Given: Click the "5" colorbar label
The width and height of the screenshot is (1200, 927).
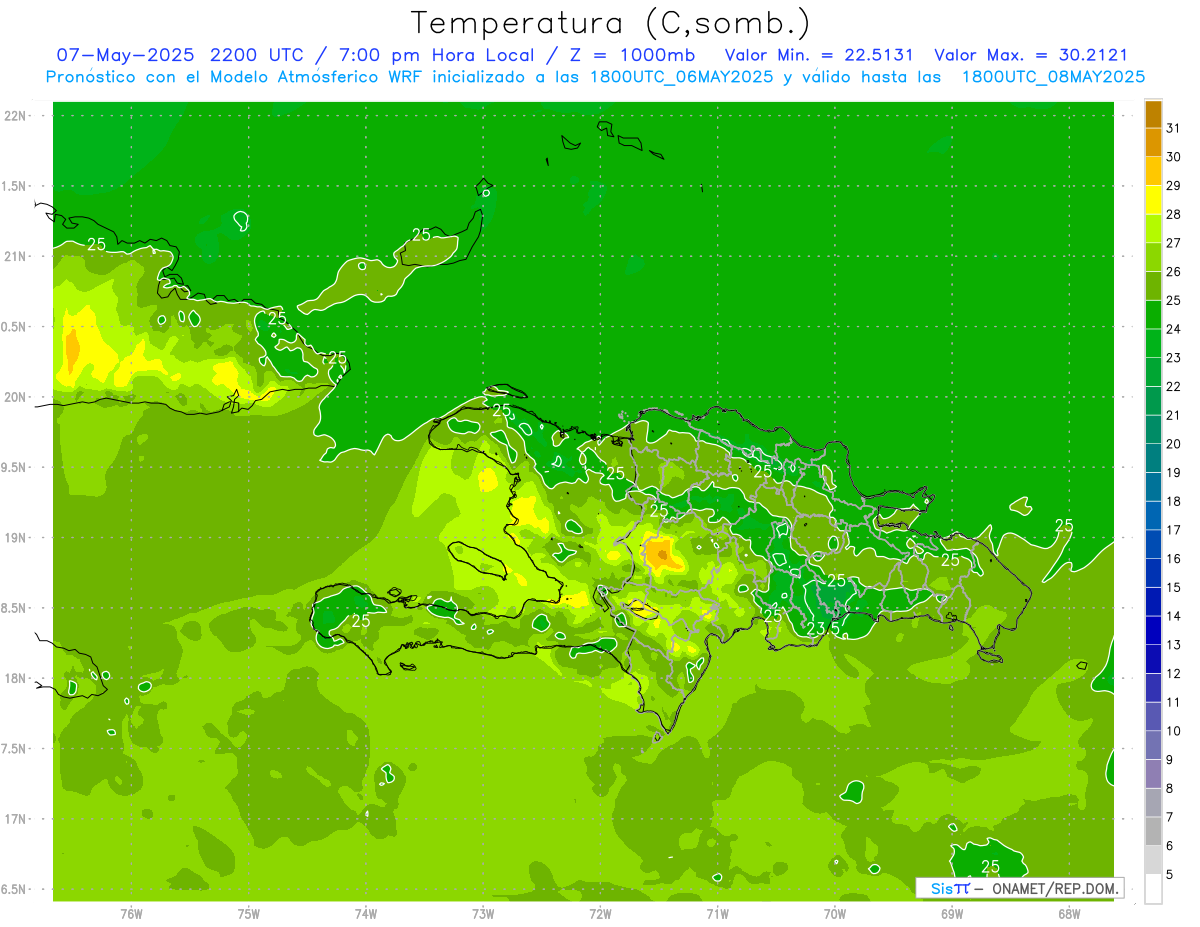Looking at the screenshot, I should pyautogui.click(x=1169, y=874).
